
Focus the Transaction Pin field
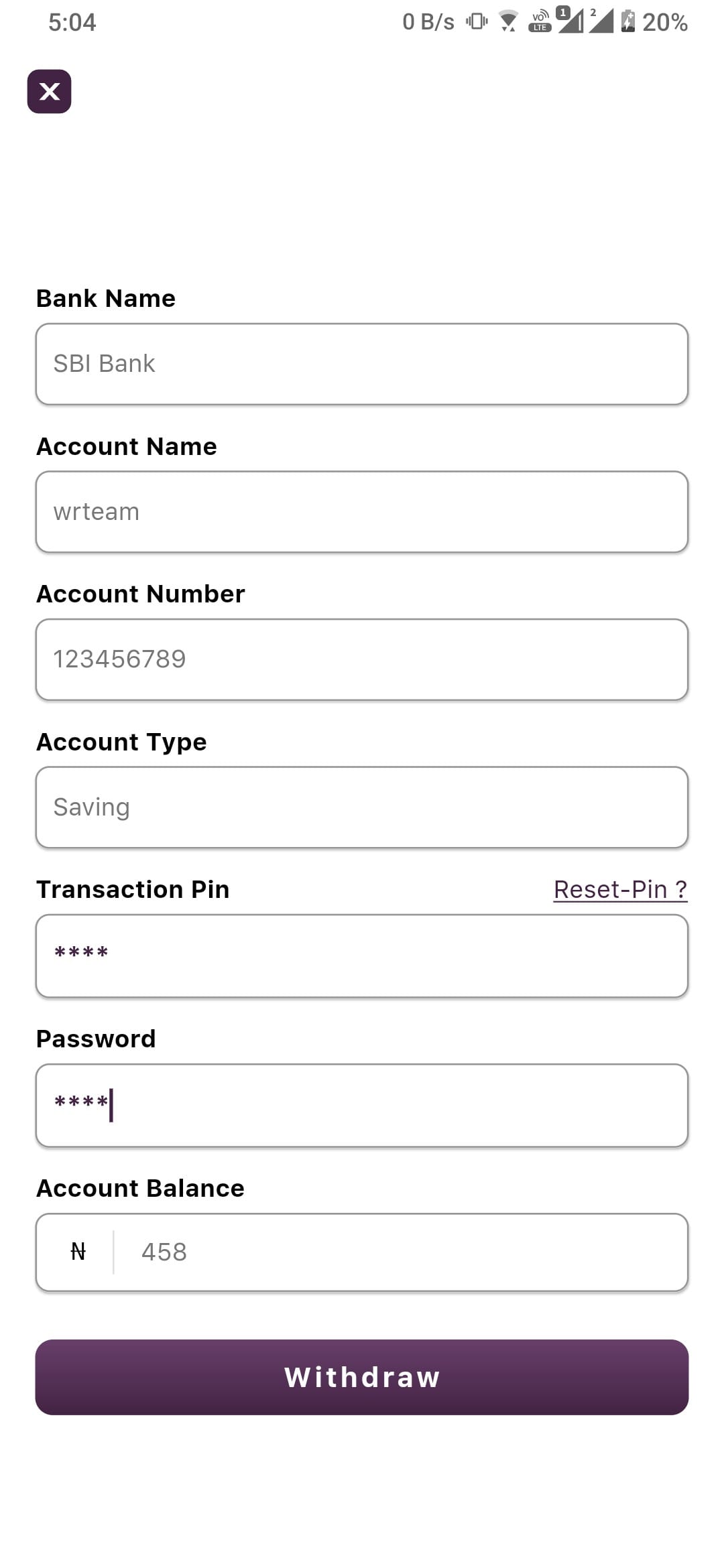coord(362,956)
